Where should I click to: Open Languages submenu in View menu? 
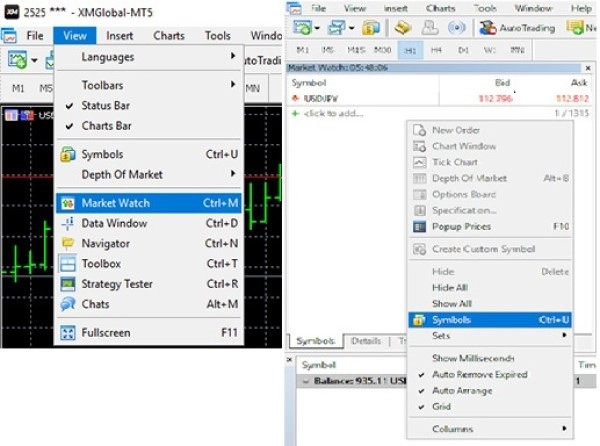click(x=149, y=57)
